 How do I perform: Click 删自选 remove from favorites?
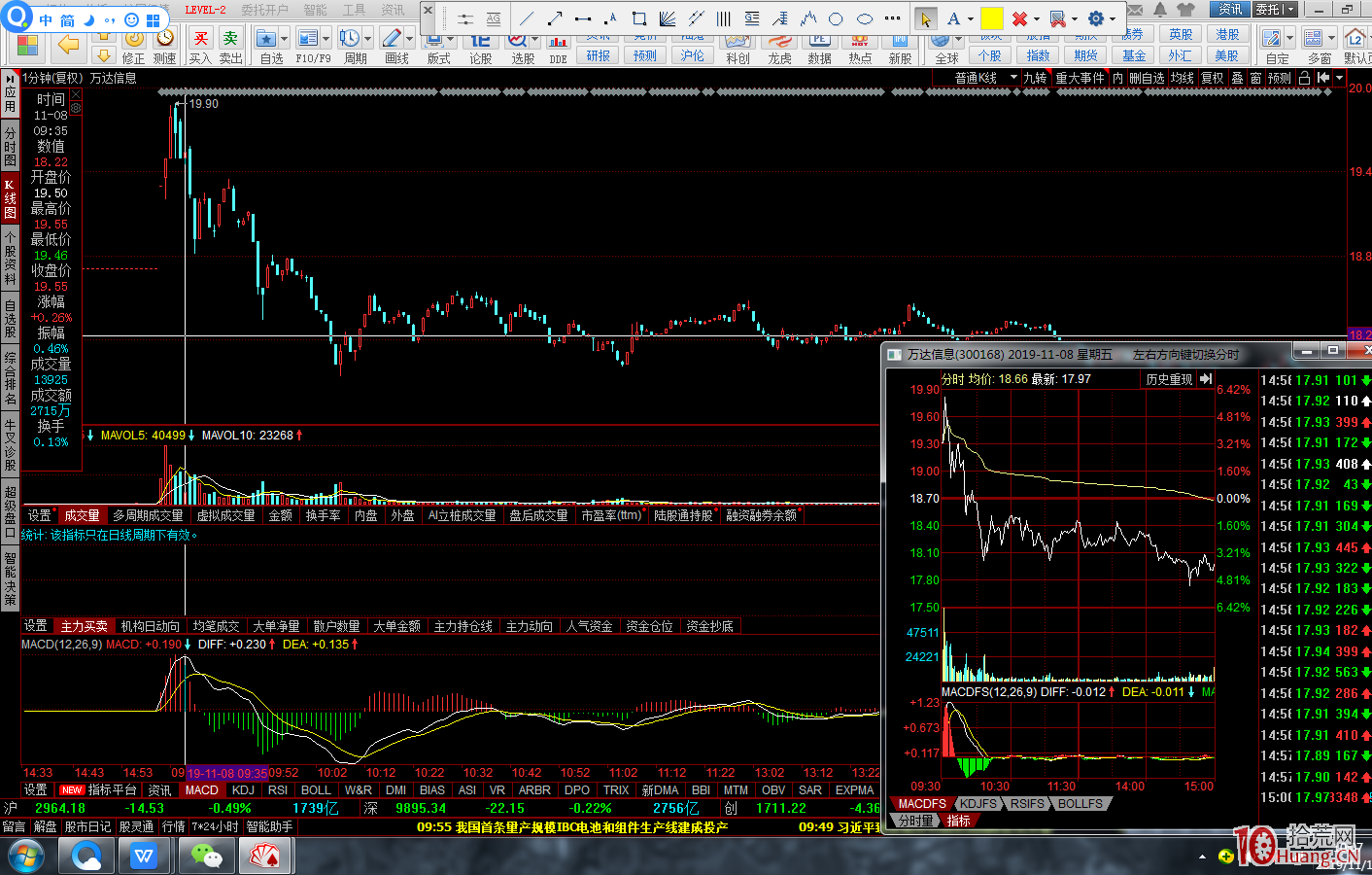1147,78
